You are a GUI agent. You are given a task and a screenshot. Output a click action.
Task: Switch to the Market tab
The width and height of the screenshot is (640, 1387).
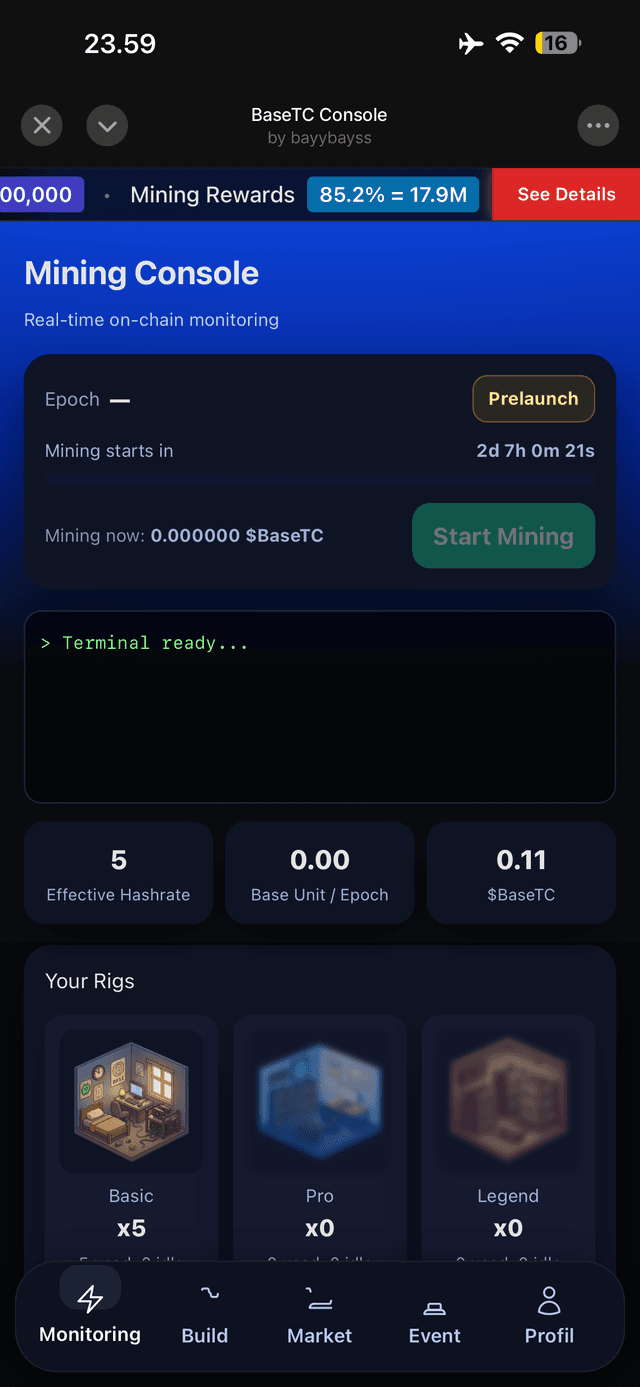pyautogui.click(x=319, y=1315)
